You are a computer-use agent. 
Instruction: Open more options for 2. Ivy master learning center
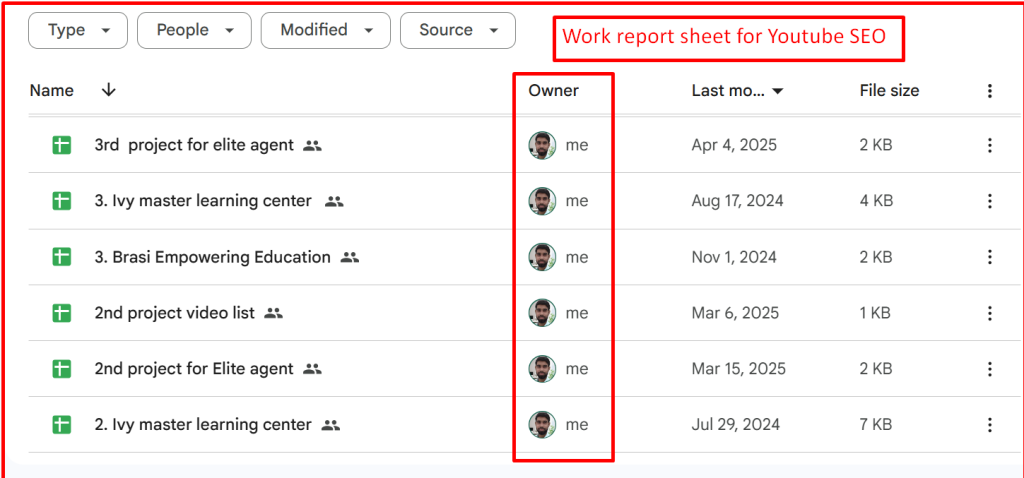[x=989, y=425]
